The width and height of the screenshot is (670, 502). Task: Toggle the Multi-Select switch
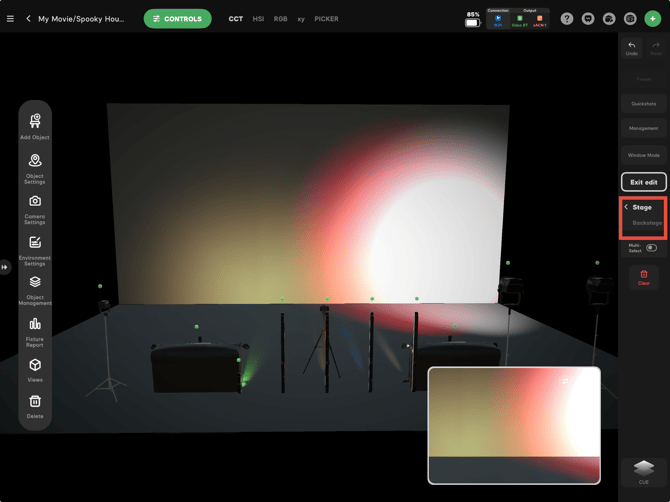tap(651, 248)
